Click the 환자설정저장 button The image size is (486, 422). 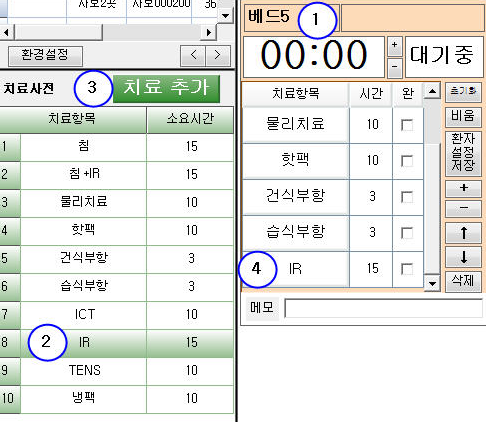coord(463,153)
